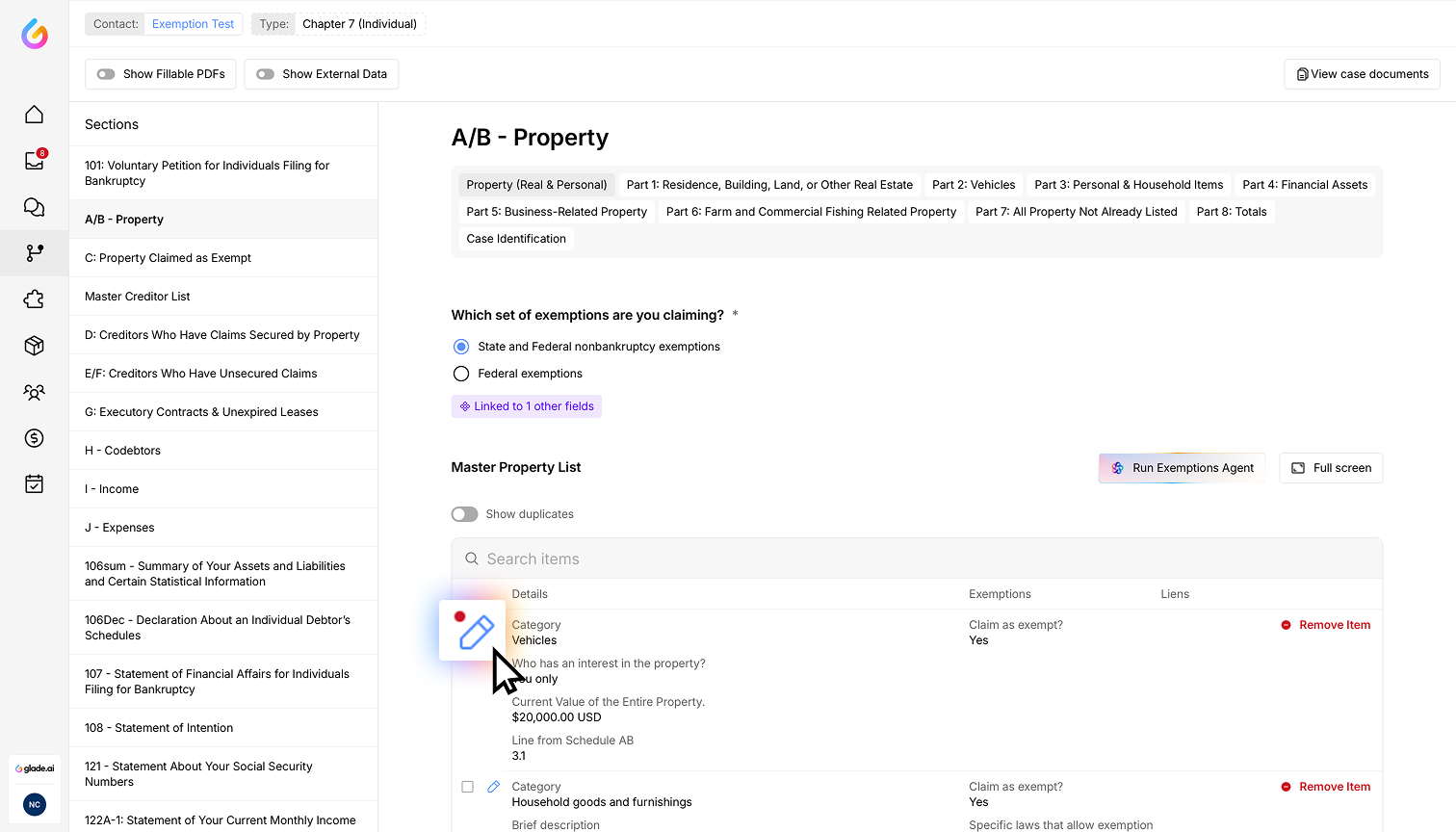
Task: Open the chat conversations icon
Action: 34,207
